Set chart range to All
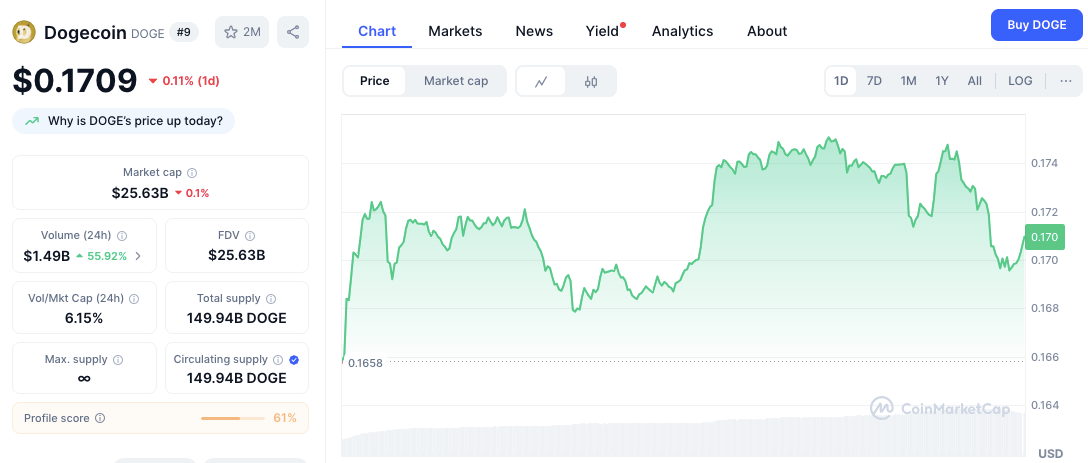Image resolution: width=1088 pixels, height=463 pixels. coord(974,81)
